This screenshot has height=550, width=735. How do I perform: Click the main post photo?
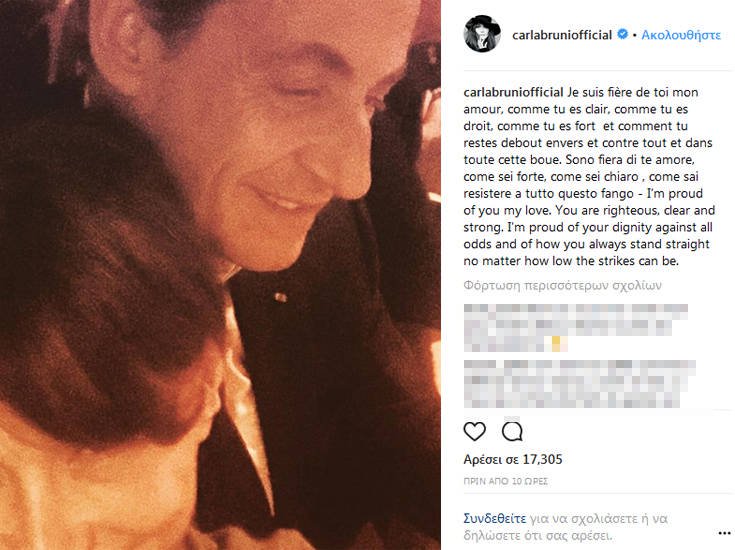click(220, 275)
